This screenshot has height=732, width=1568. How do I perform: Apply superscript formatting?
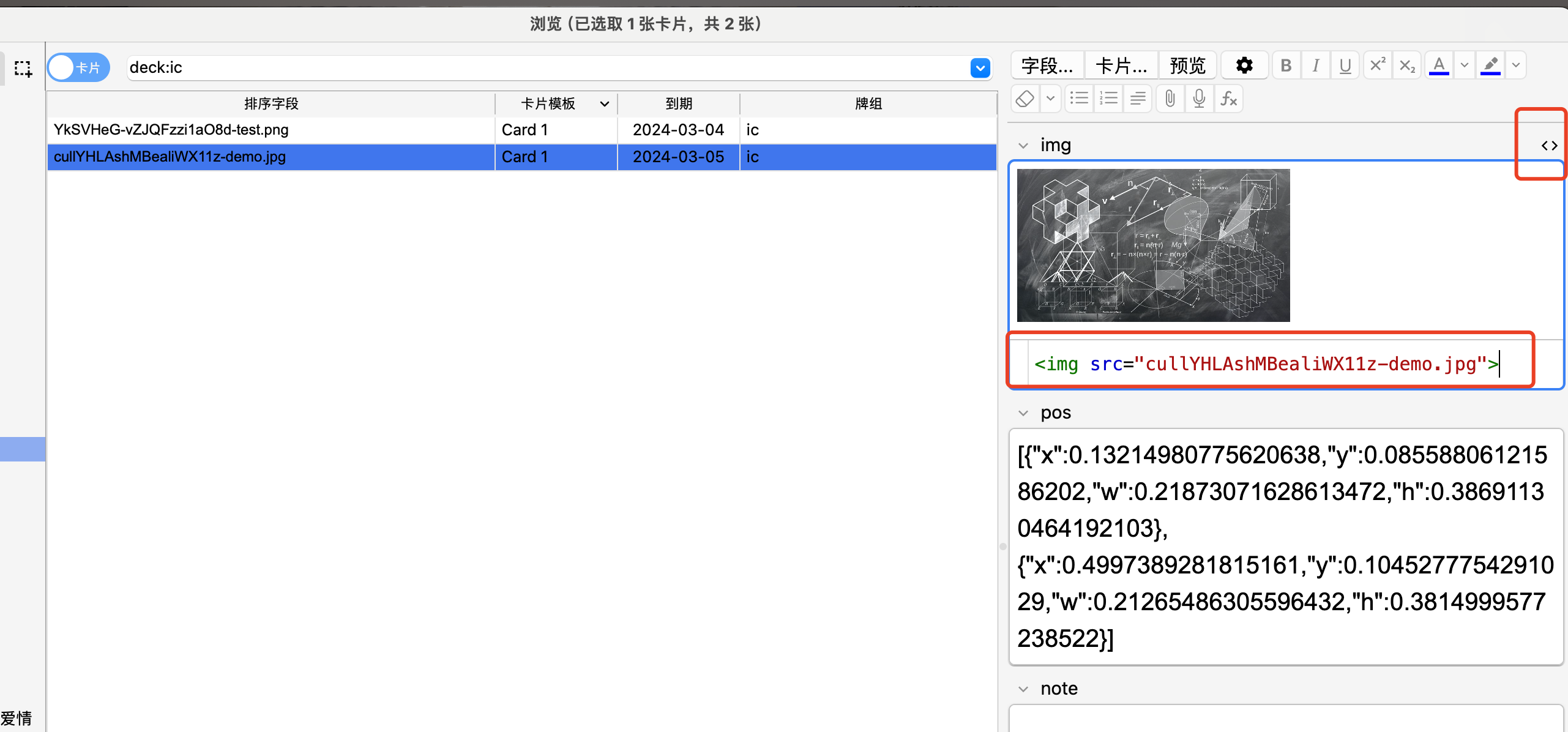pos(1378,65)
